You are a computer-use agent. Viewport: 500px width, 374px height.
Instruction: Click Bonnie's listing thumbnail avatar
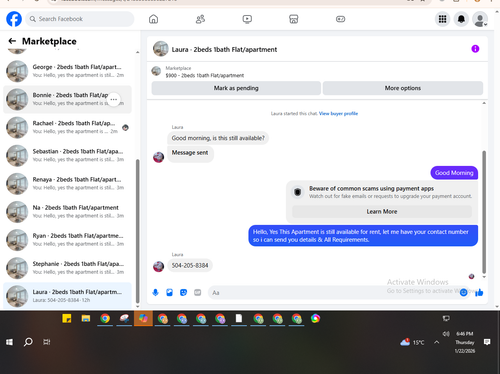(x=17, y=99)
